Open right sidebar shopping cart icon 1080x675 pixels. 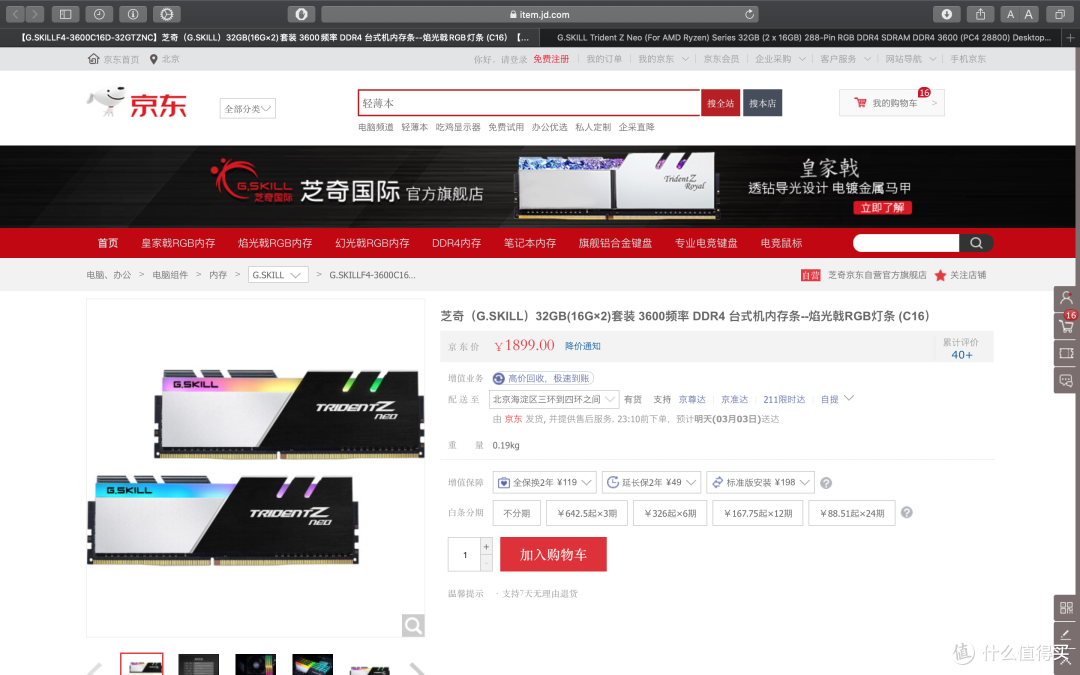(1066, 326)
